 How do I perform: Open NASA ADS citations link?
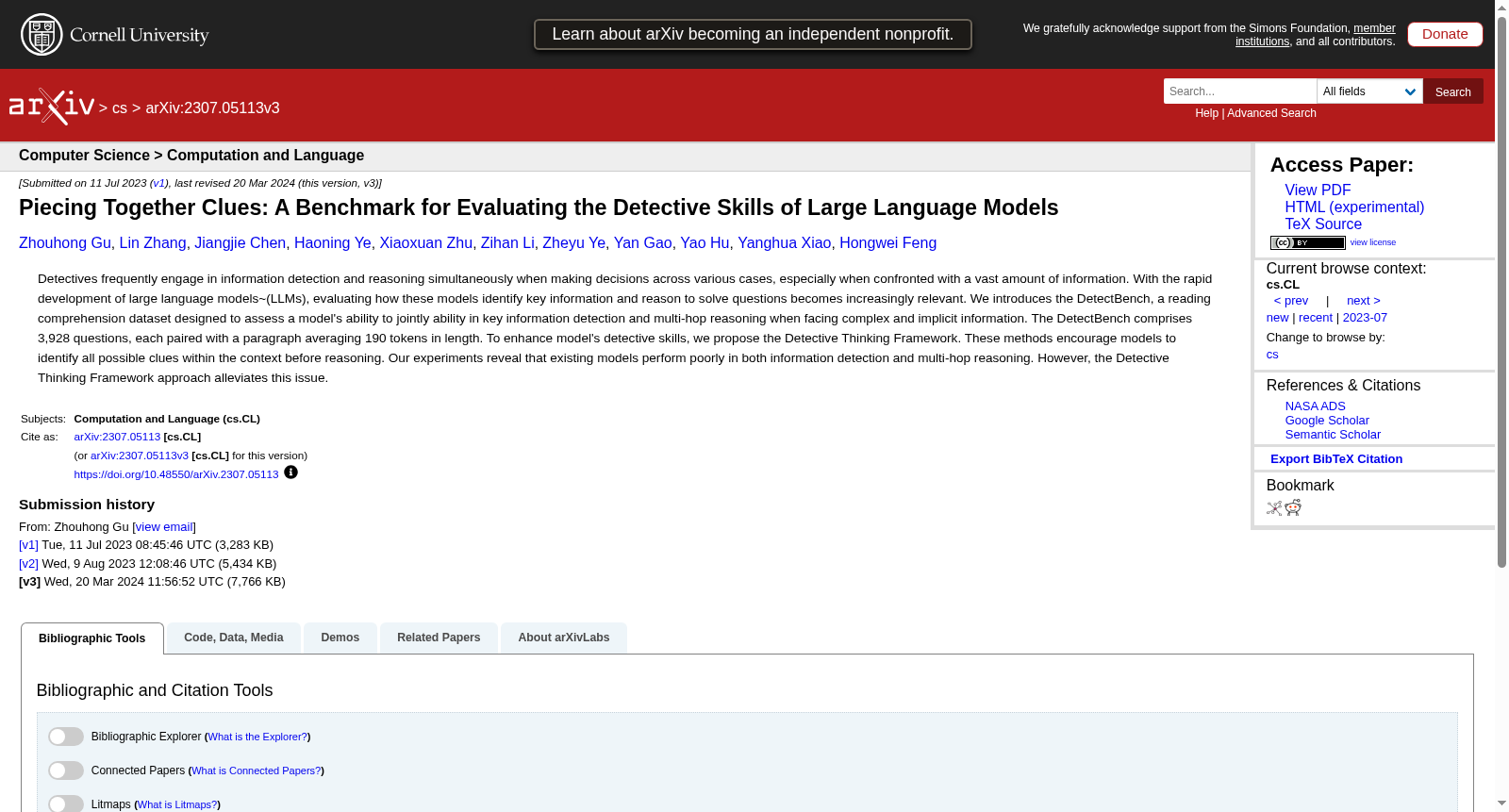[x=1315, y=406]
